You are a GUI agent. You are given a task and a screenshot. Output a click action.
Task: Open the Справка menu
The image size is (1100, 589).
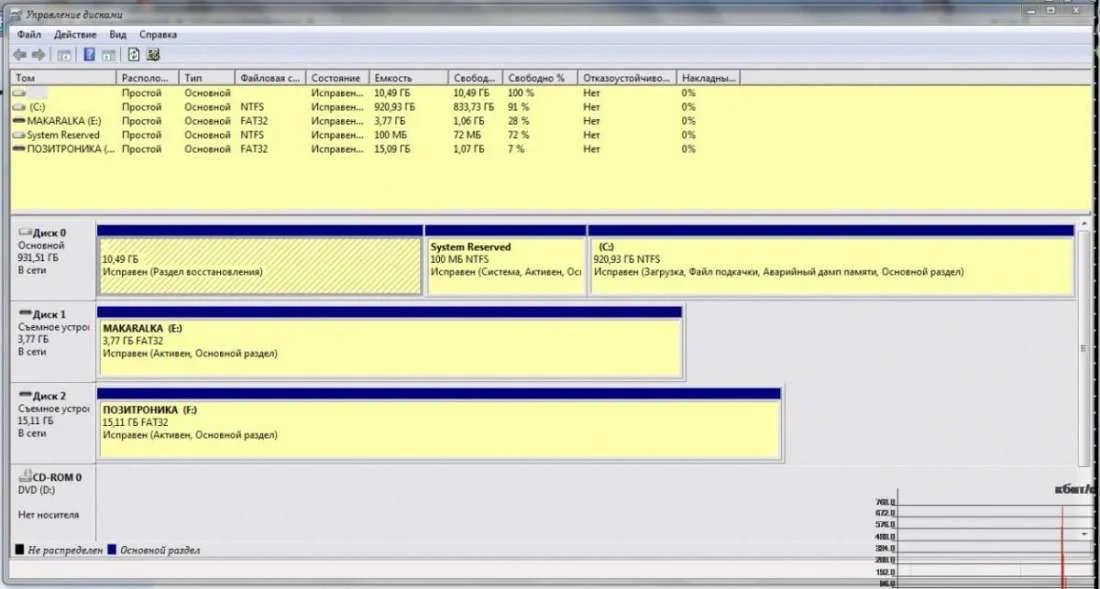(x=158, y=34)
